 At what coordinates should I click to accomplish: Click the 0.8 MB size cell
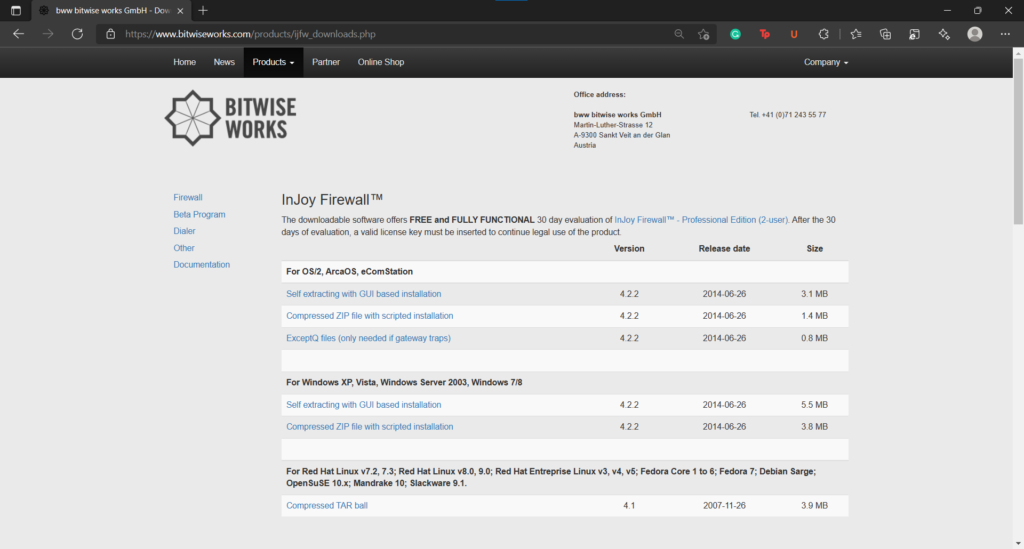[x=814, y=338]
